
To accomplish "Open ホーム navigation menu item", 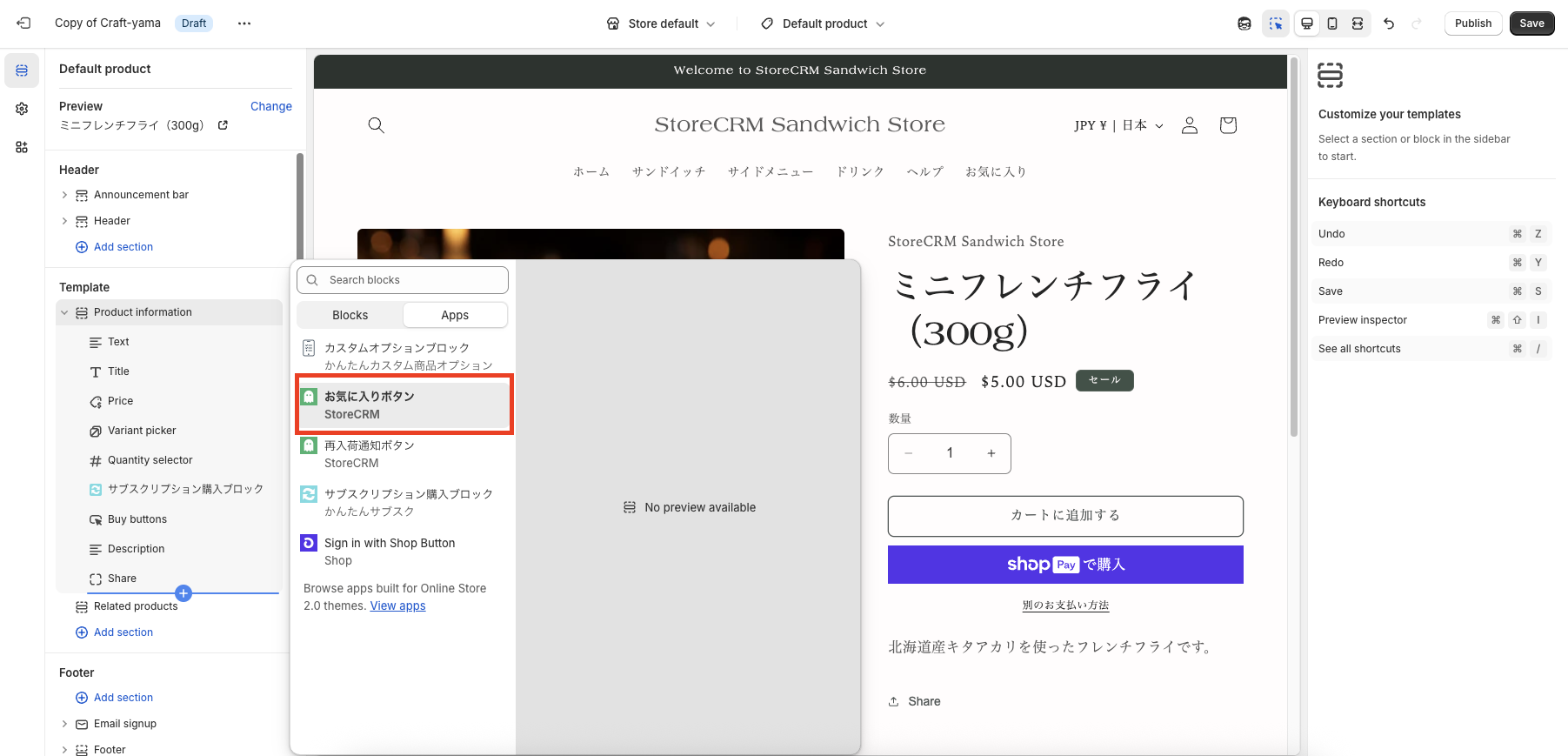I will 591,172.
